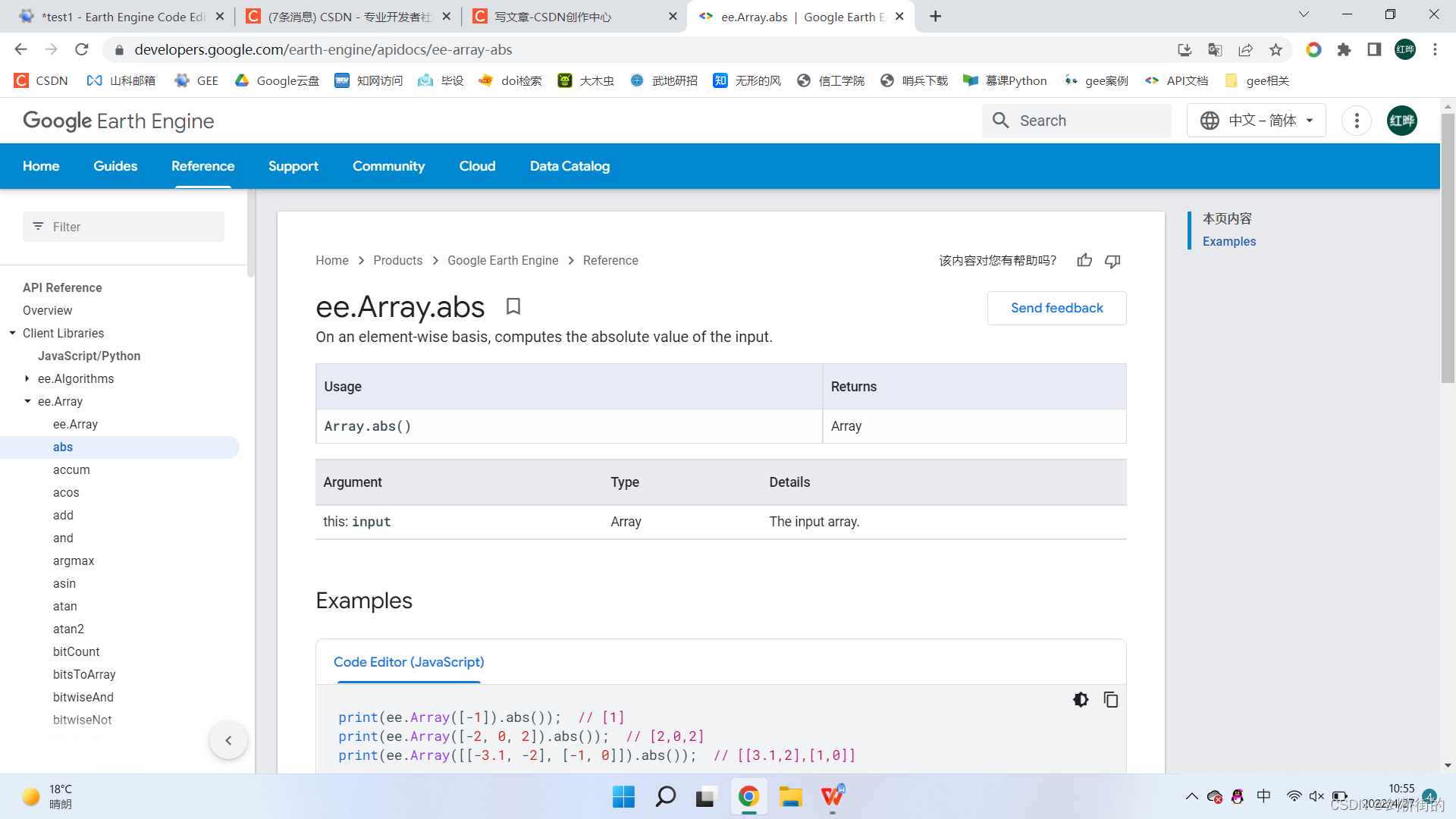Bookmark this page with star icon
The image size is (1456, 819).
(x=1276, y=49)
